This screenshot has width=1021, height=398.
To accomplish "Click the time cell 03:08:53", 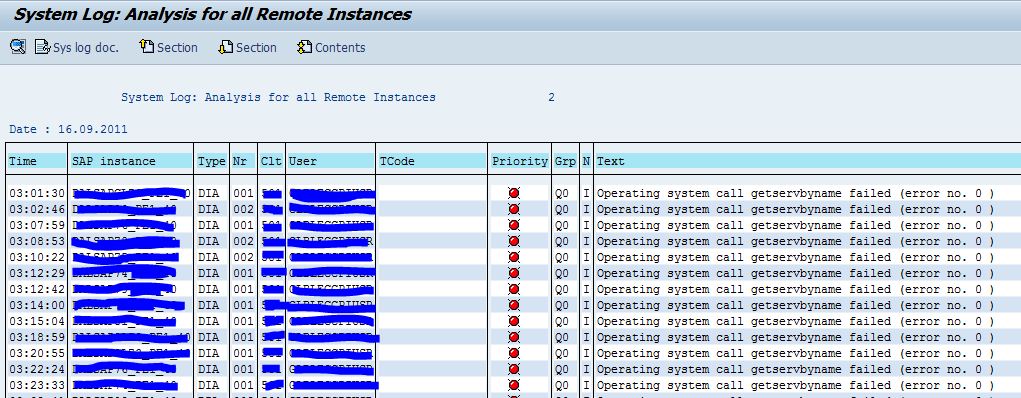I will tap(37, 241).
